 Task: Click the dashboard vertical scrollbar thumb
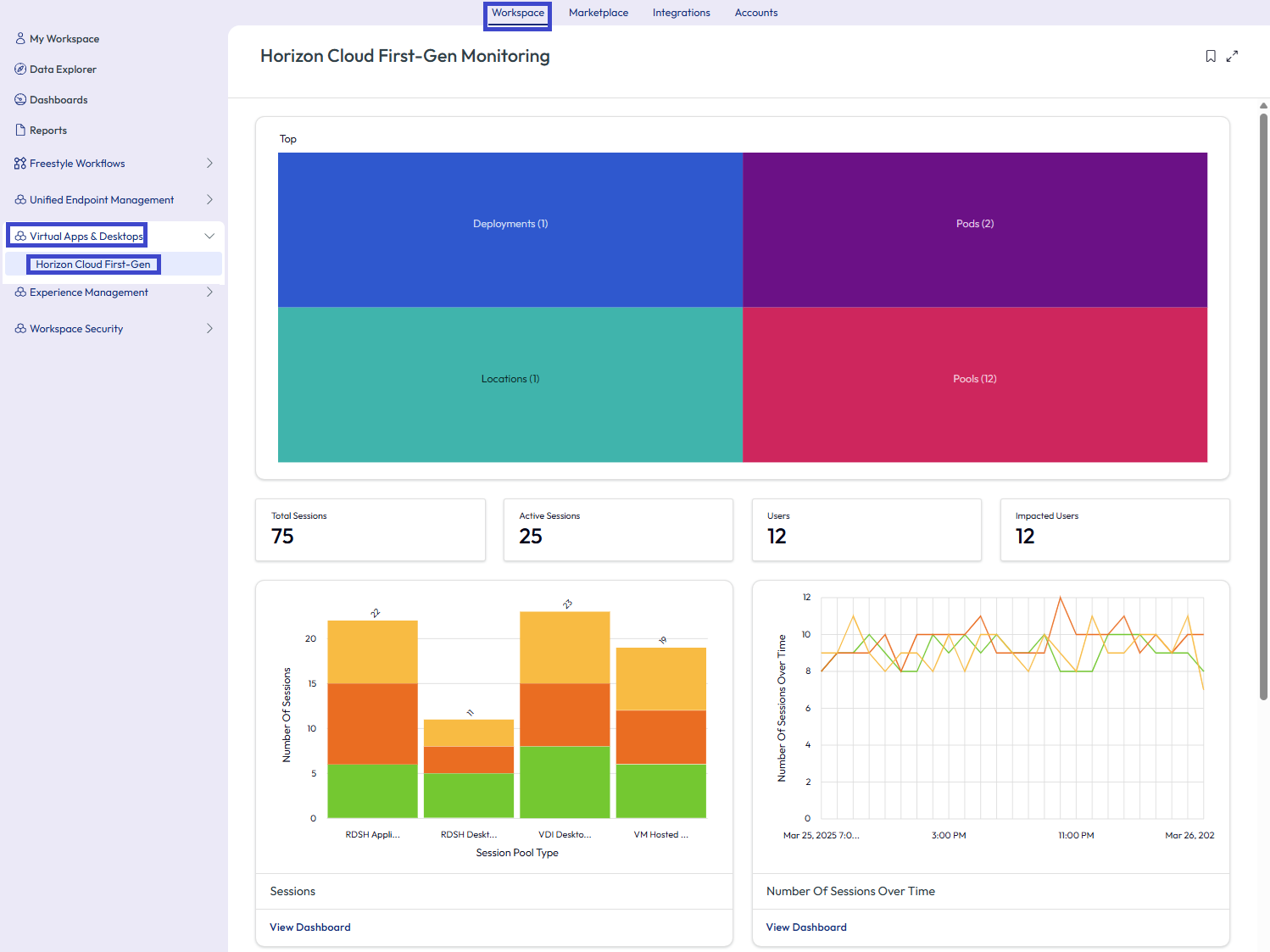point(1263,407)
